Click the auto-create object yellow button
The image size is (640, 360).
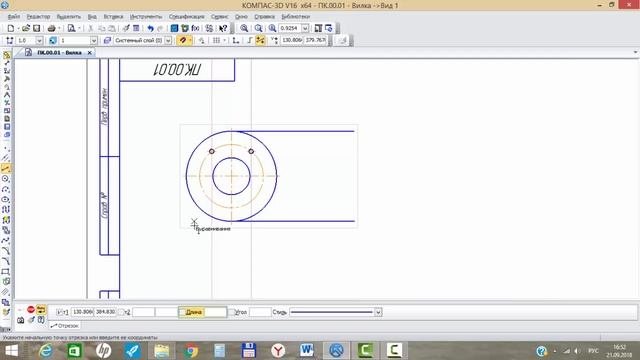(41, 309)
